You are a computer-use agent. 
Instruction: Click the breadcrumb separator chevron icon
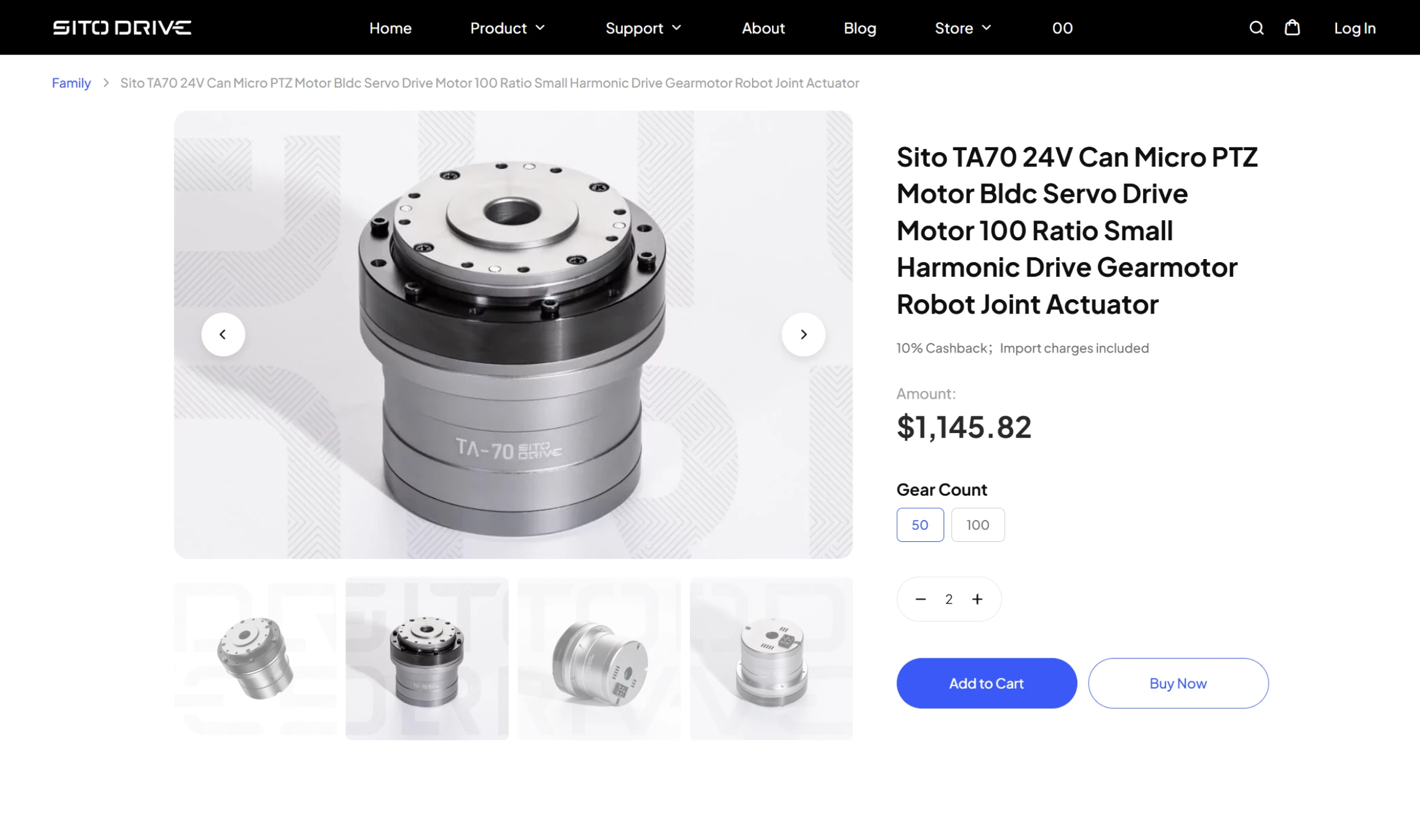tap(106, 83)
